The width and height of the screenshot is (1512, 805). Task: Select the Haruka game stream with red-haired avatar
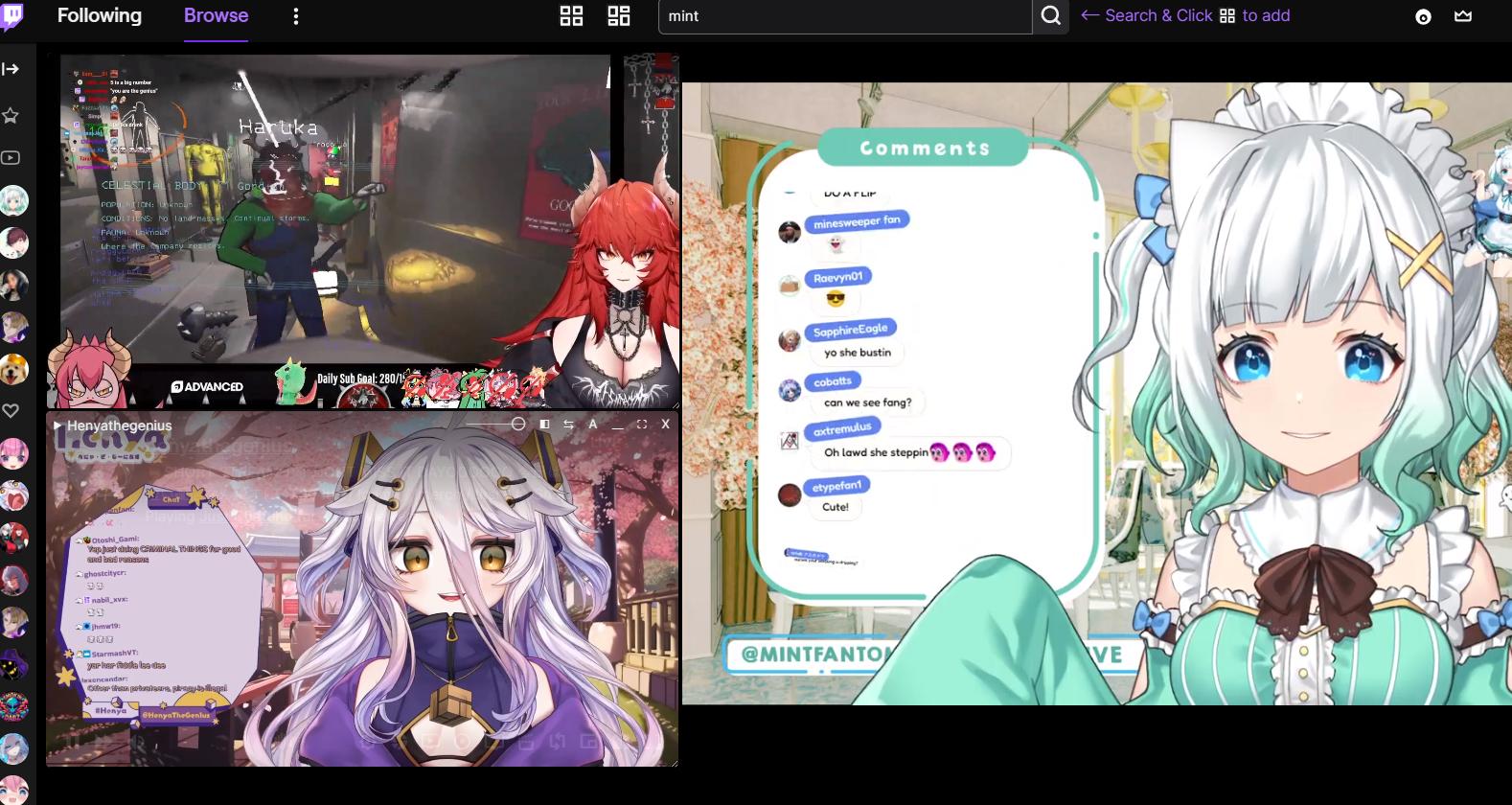point(363,231)
